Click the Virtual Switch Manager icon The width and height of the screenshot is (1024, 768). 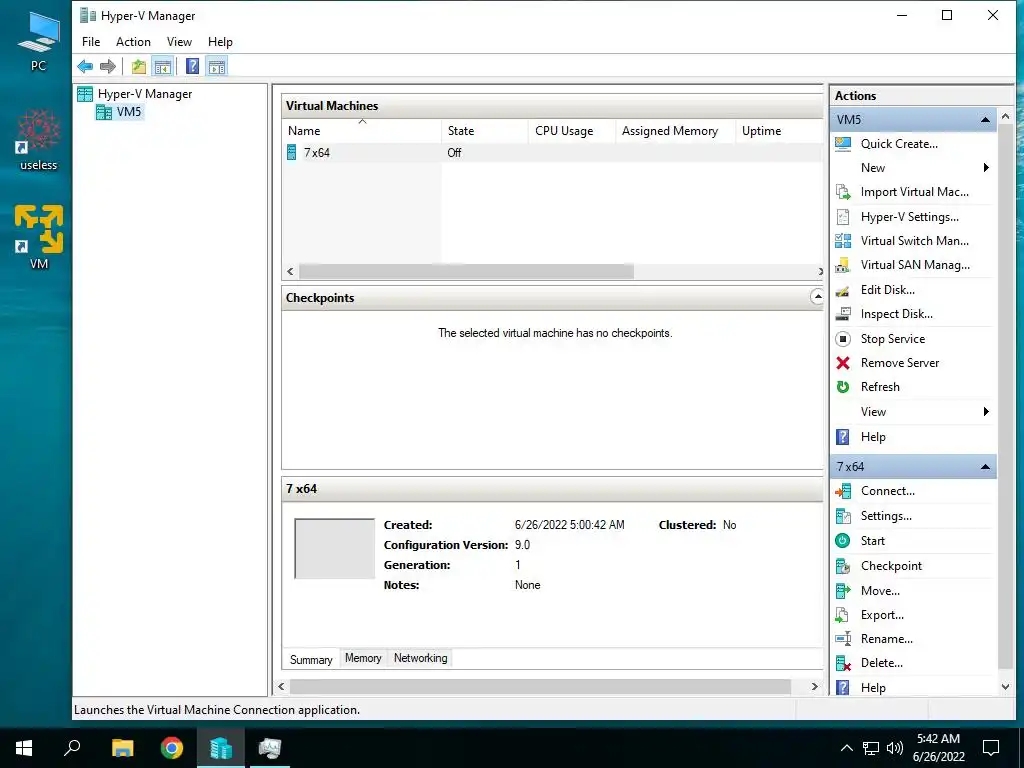tap(843, 241)
